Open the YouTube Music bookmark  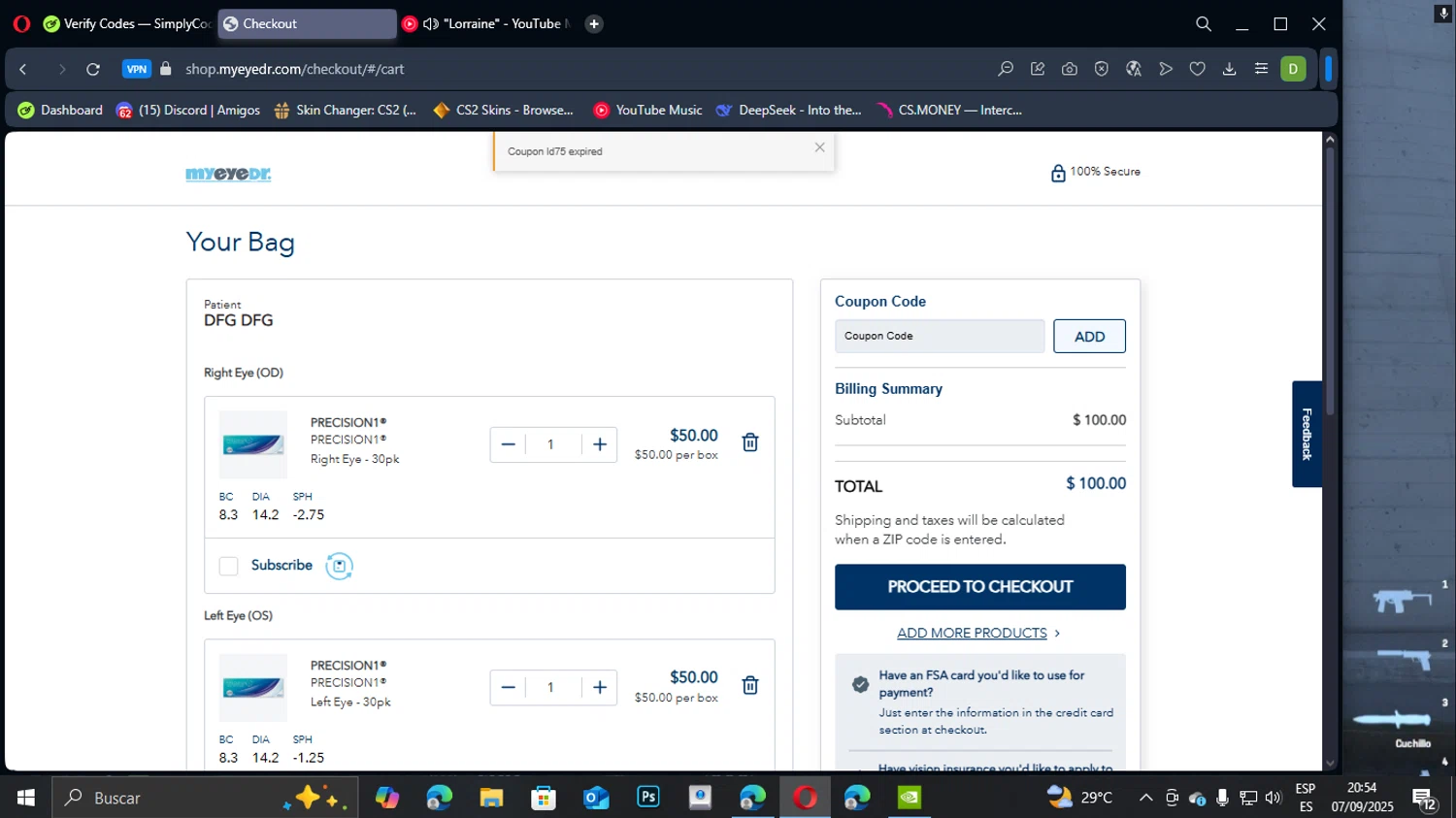coord(647,111)
